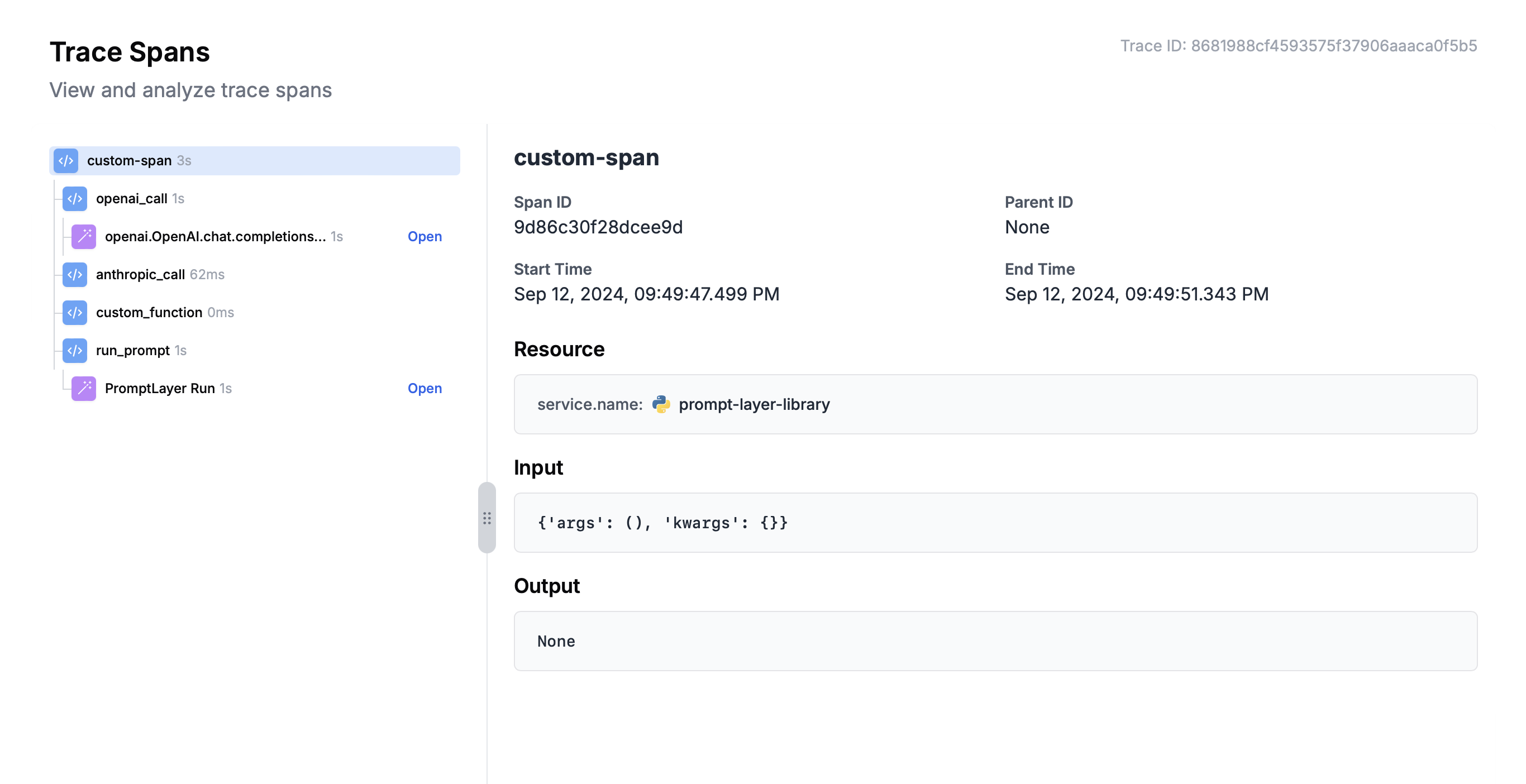
Task: Select the openai_call span
Action: click(x=131, y=198)
